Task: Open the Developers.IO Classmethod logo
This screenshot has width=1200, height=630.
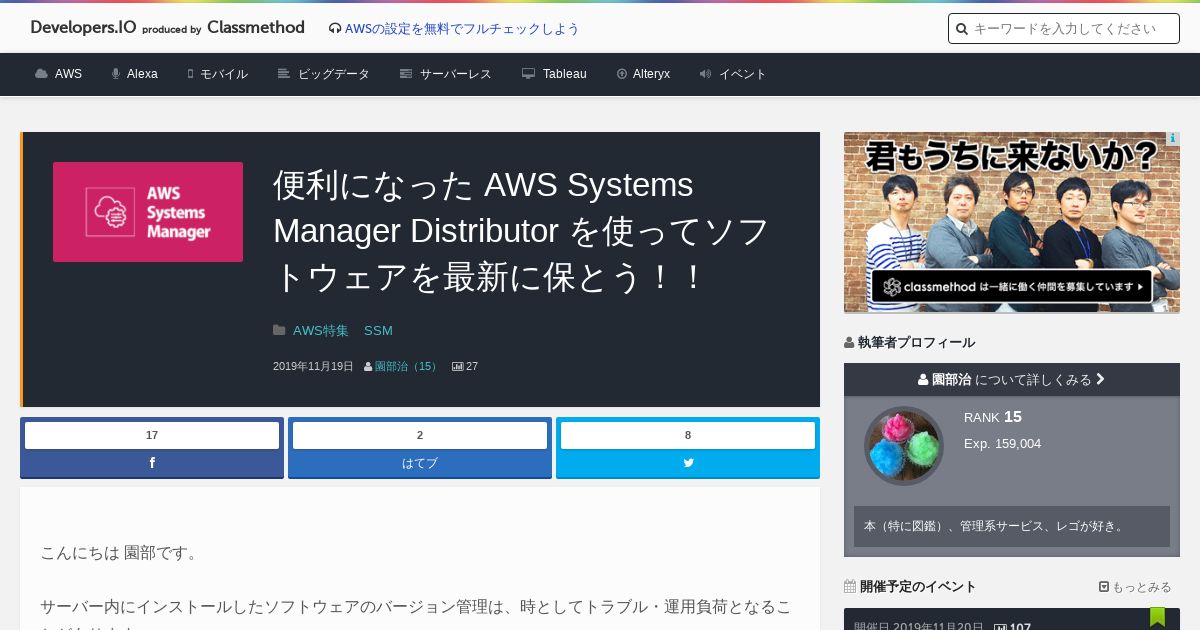Action: [x=168, y=28]
